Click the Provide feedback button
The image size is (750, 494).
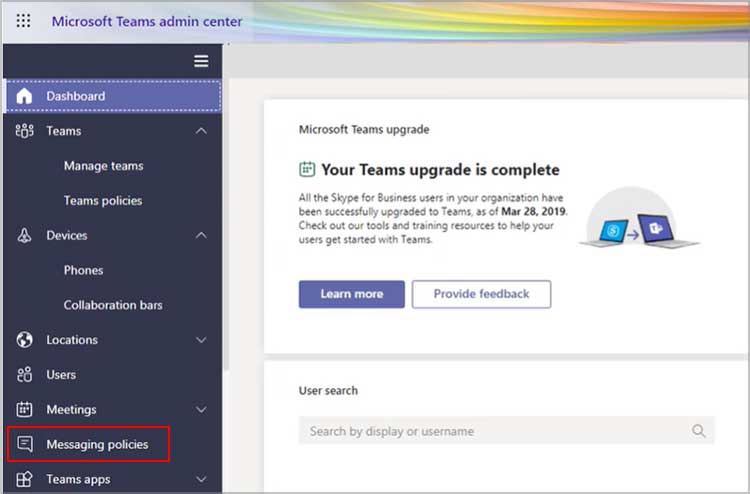pos(481,294)
